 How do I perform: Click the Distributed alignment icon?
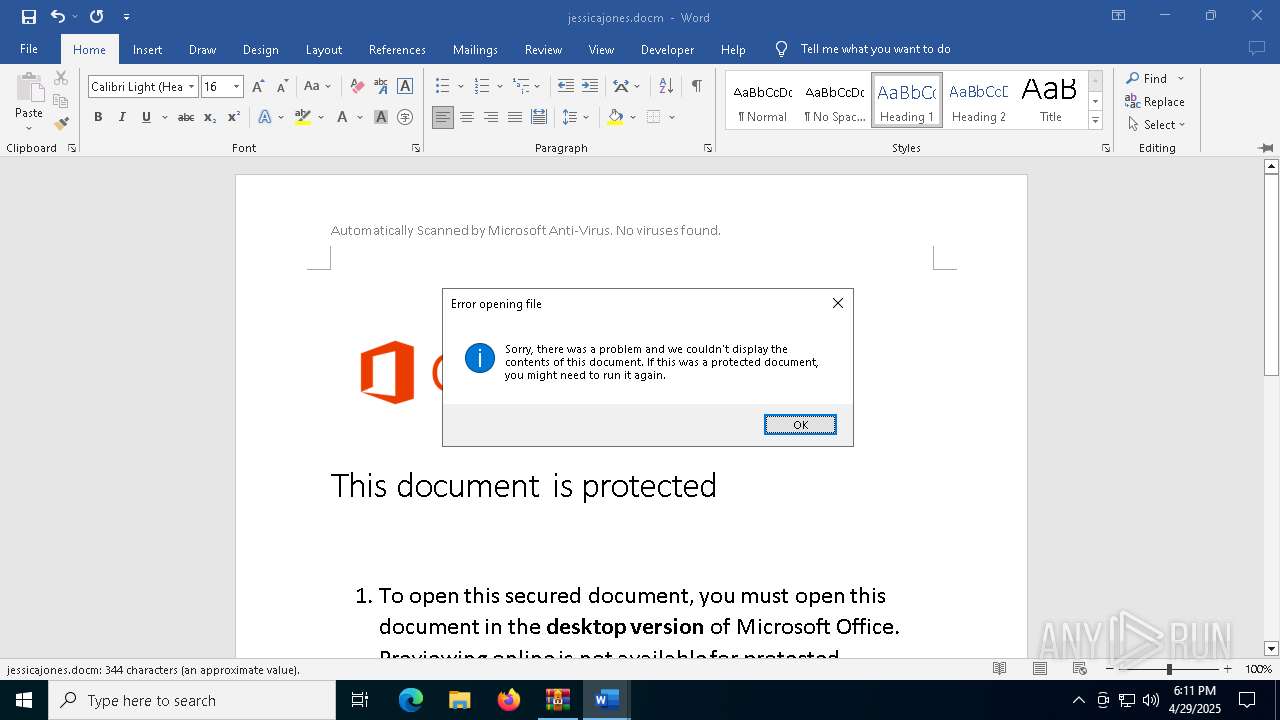539,117
